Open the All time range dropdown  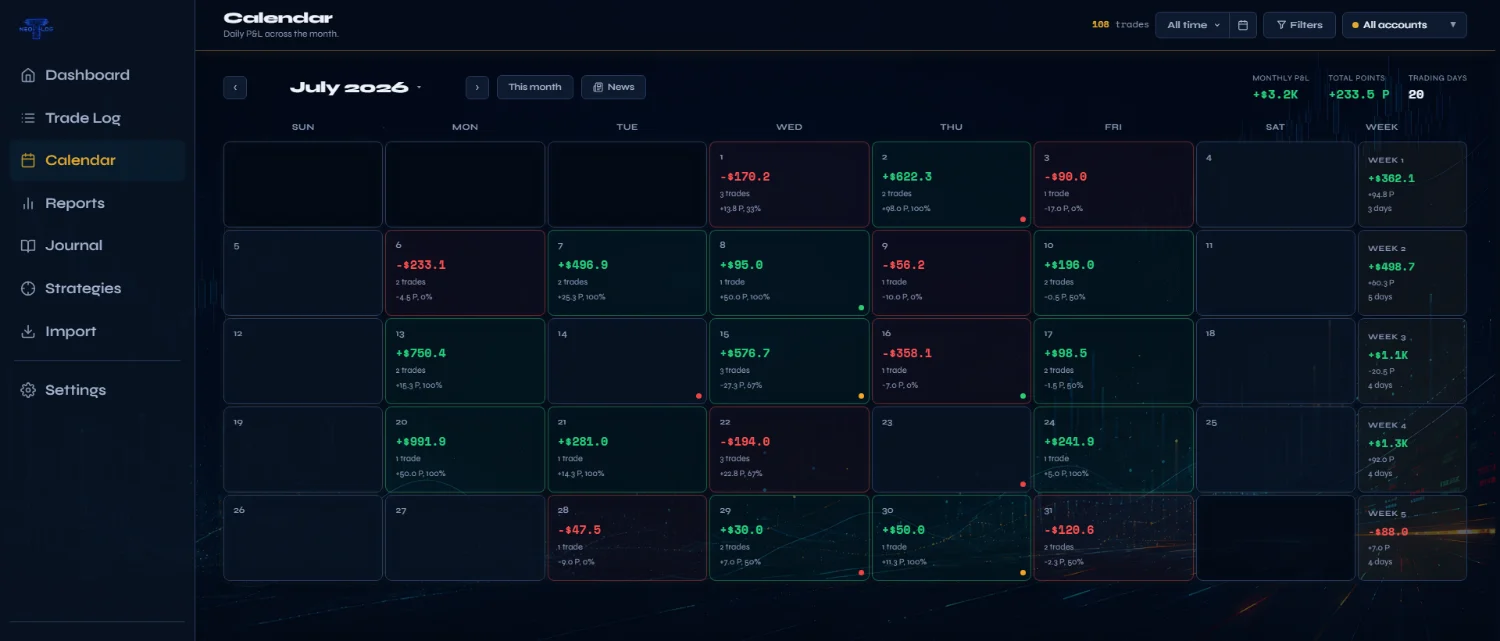1193,25
